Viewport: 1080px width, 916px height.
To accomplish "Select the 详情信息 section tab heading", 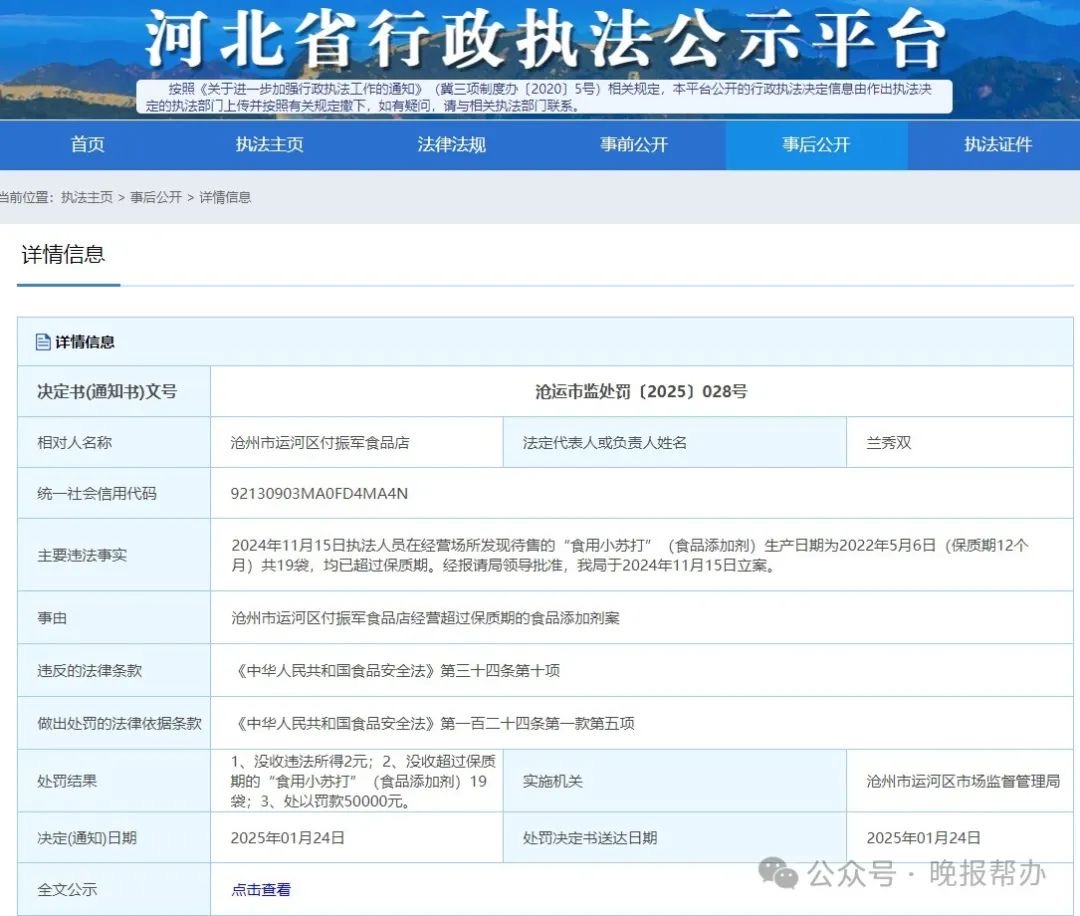I will click(67, 255).
